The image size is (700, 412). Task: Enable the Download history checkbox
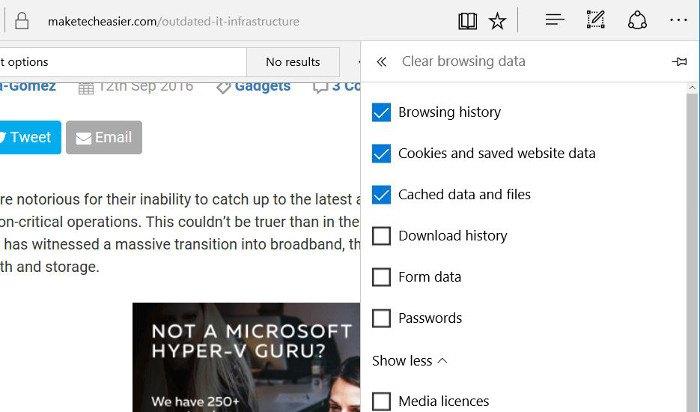[x=381, y=236]
